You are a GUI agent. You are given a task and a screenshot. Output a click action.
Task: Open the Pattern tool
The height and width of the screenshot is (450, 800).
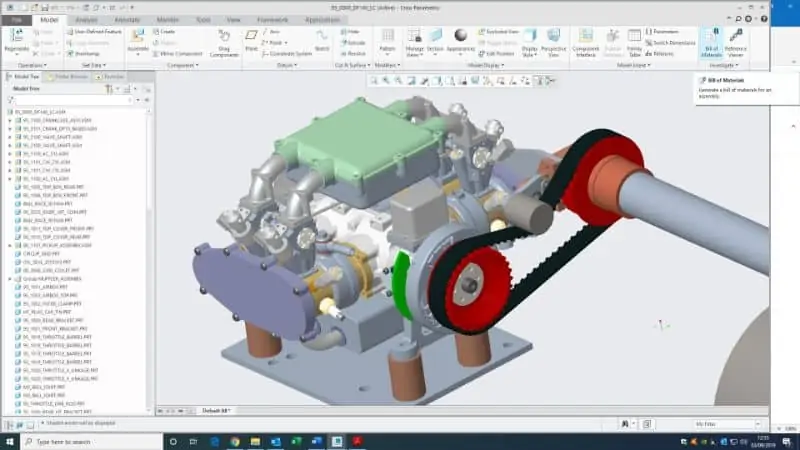click(387, 40)
